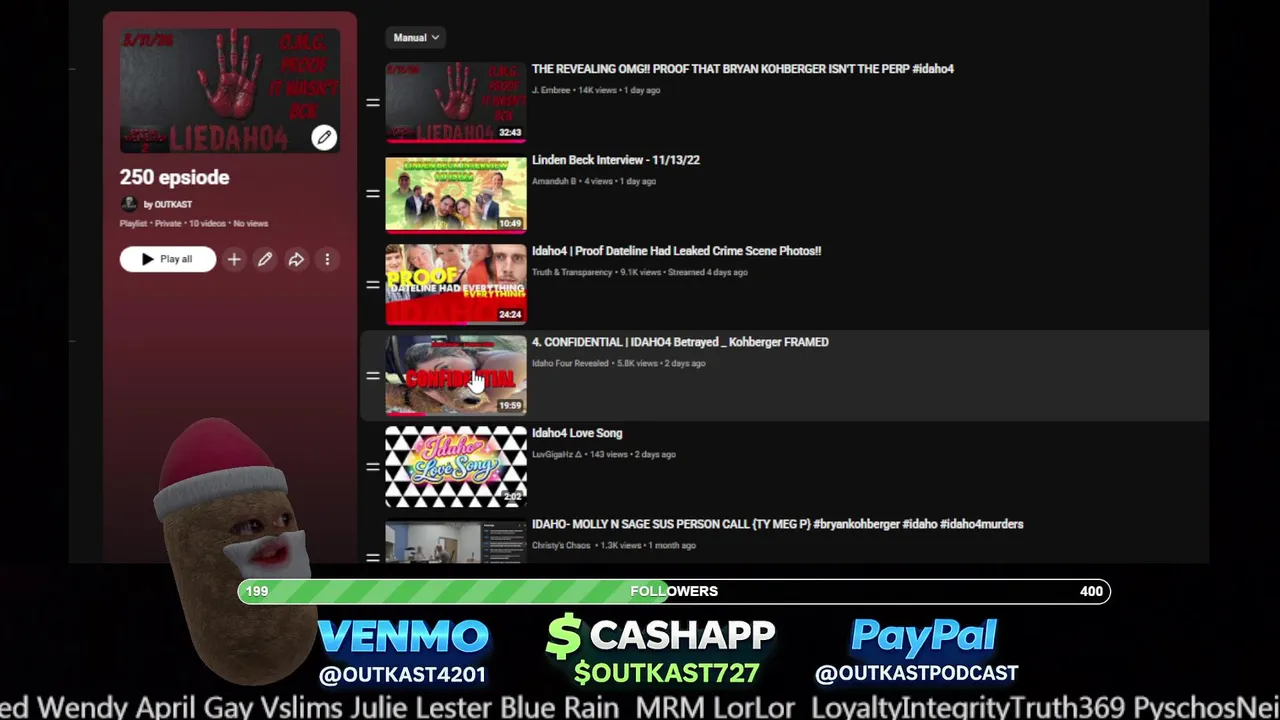Open title '4. CONFIDENTIAL | IDAHO4 Betrayed'

(680, 342)
